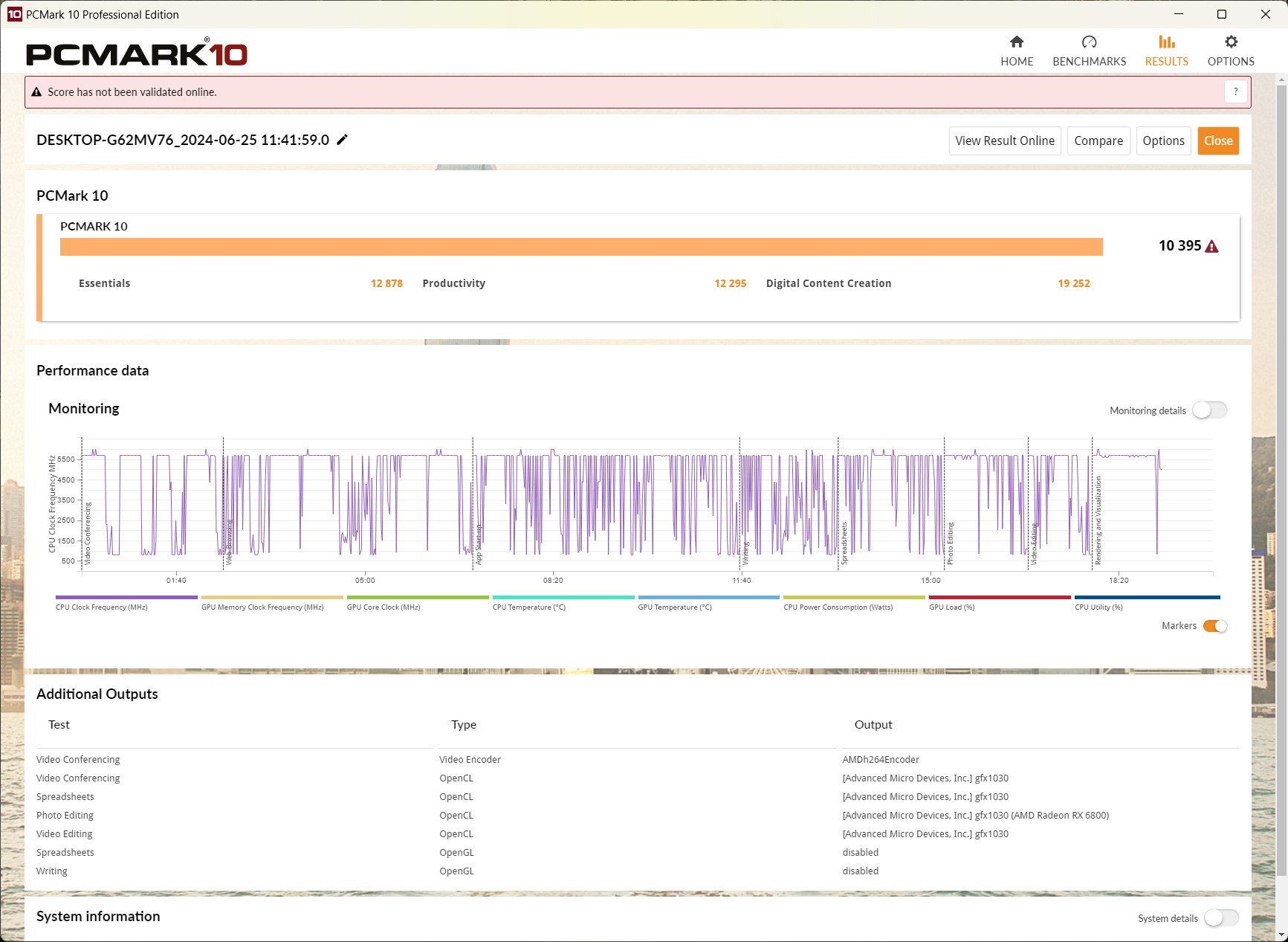The image size is (1288, 942).
Task: Click the Writing OpenGL disabled output
Action: pyautogui.click(x=860, y=871)
